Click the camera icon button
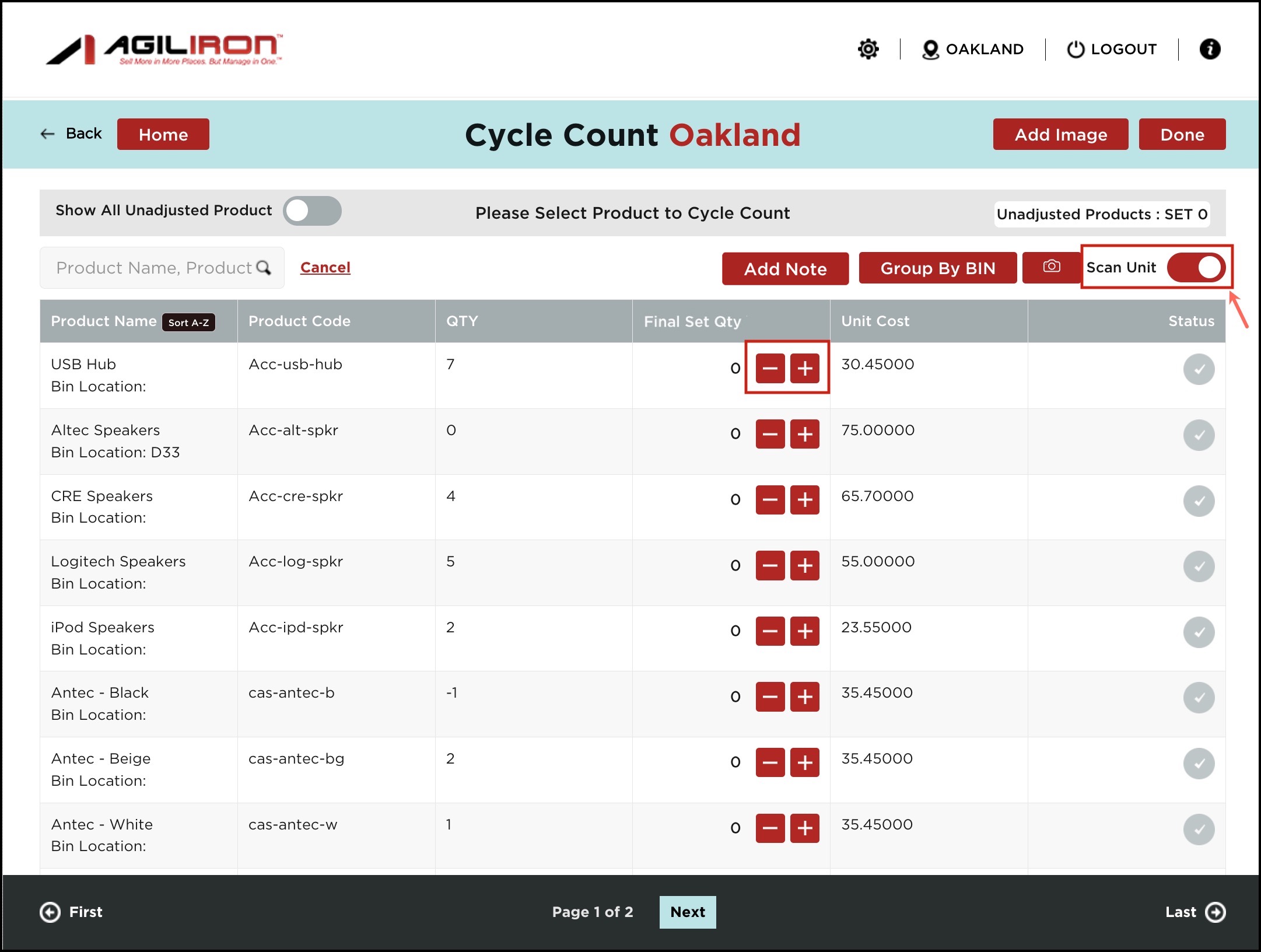Viewport: 1261px width, 952px height. pos(1051,267)
